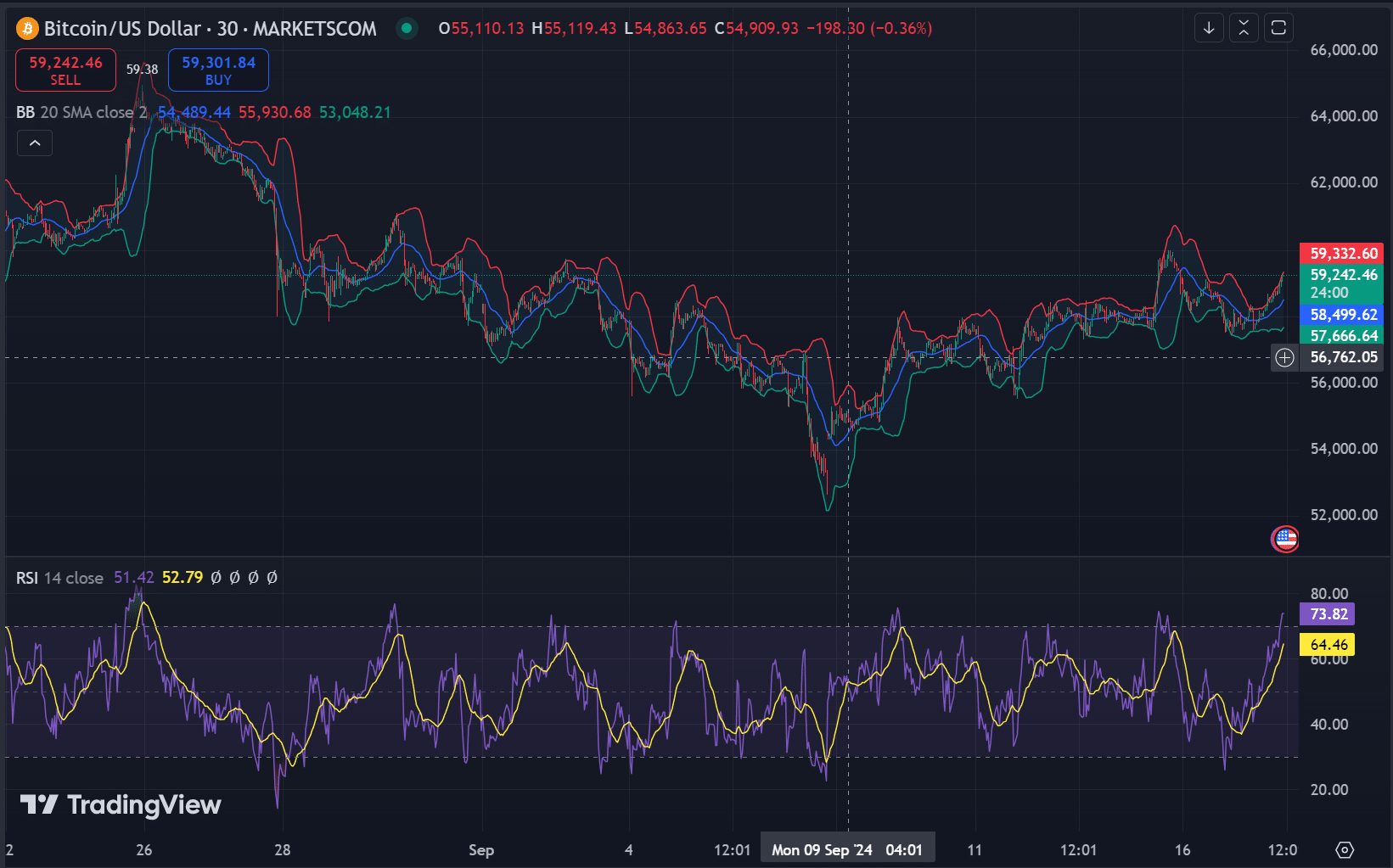Open the US flag economic event marker
This screenshot has width=1393, height=868.
pyautogui.click(x=1285, y=538)
